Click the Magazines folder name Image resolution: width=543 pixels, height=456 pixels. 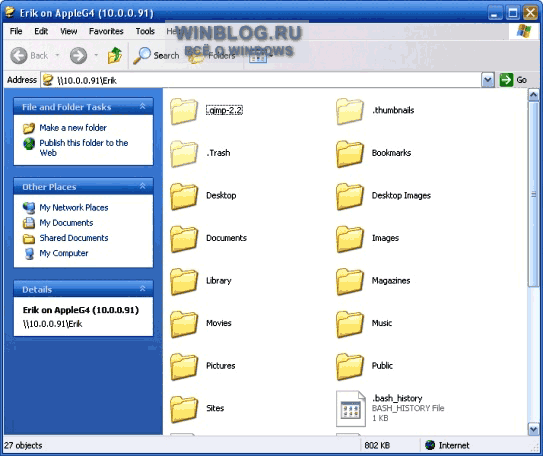(x=391, y=281)
